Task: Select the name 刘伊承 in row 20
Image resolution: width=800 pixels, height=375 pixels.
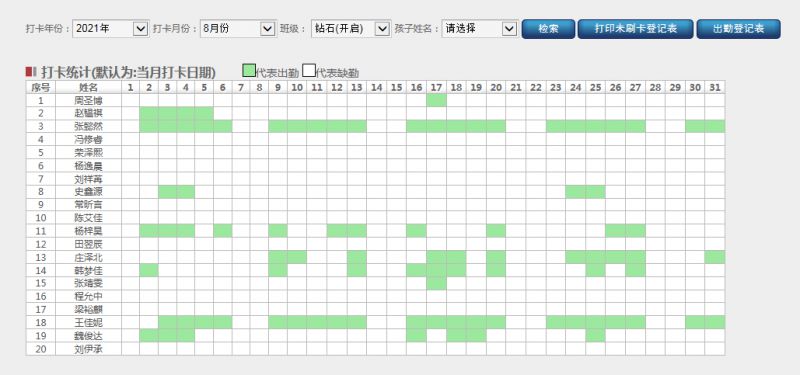Action: click(88, 349)
